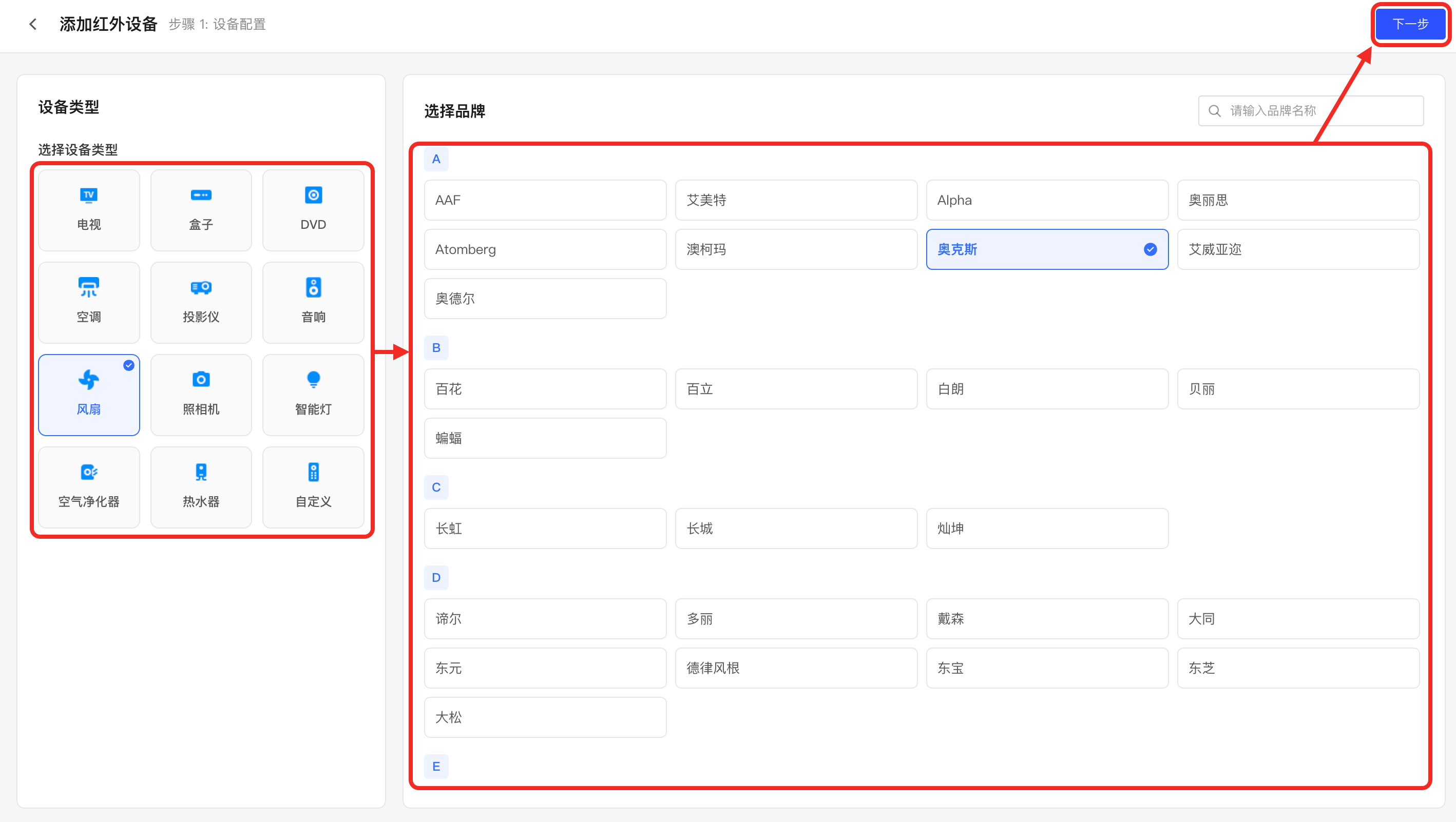Viewport: 1456px width, 822px height.
Task: Click the letter B section marker
Action: pos(436,348)
